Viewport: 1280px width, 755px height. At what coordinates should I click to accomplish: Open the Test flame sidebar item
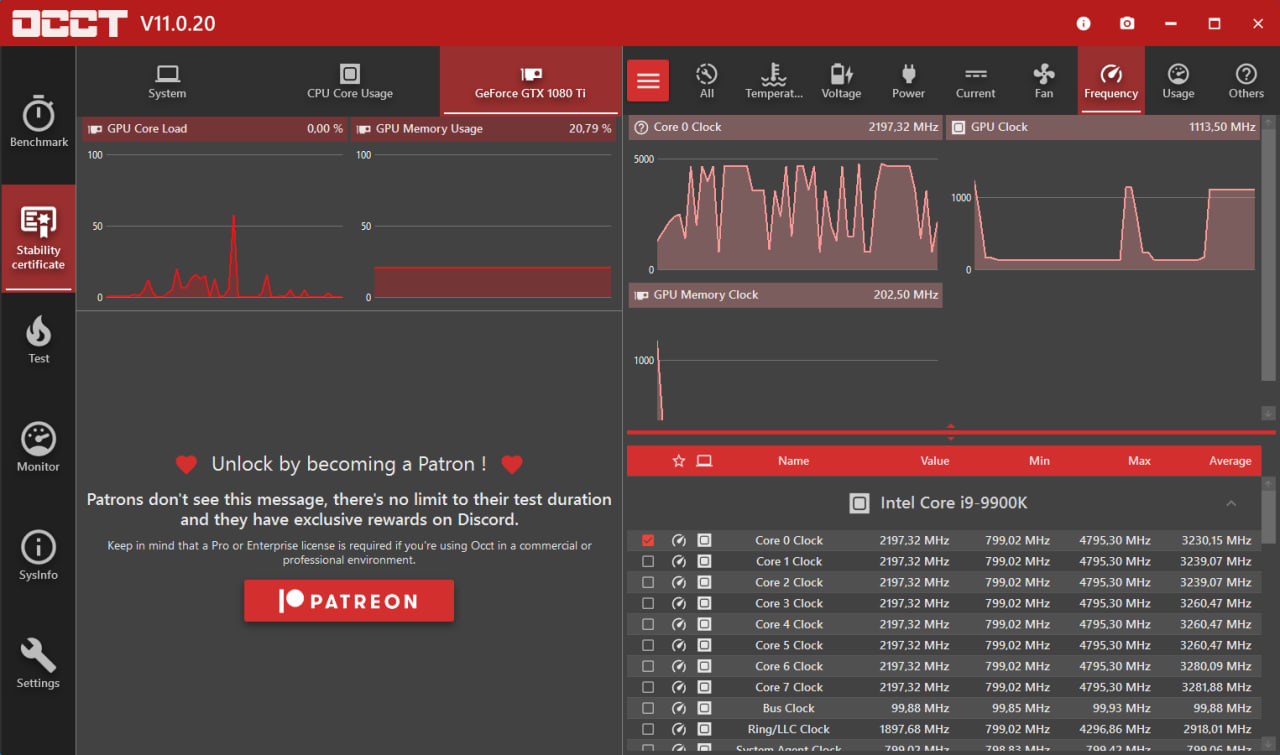tap(38, 340)
